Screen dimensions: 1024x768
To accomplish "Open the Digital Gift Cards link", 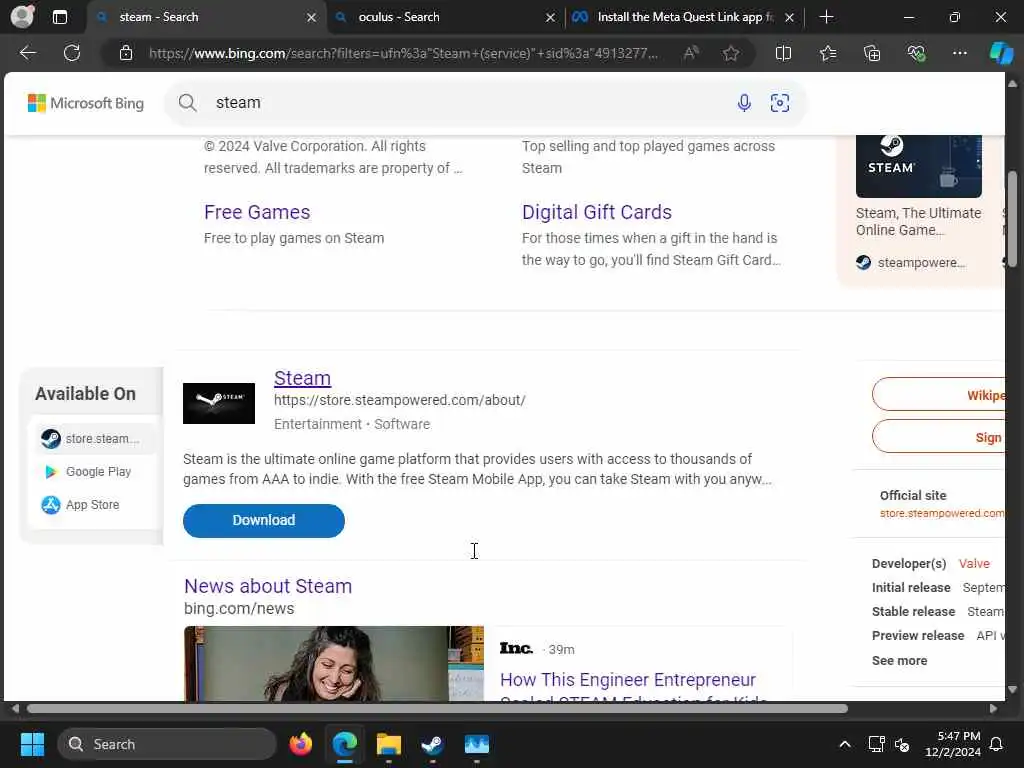I will click(596, 212).
